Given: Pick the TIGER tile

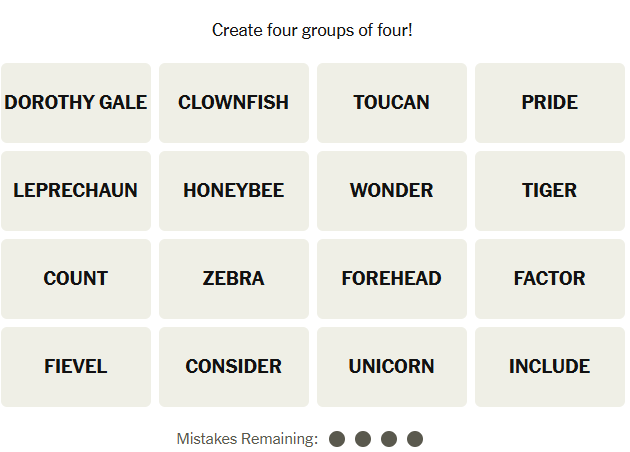Looking at the screenshot, I should point(550,191).
